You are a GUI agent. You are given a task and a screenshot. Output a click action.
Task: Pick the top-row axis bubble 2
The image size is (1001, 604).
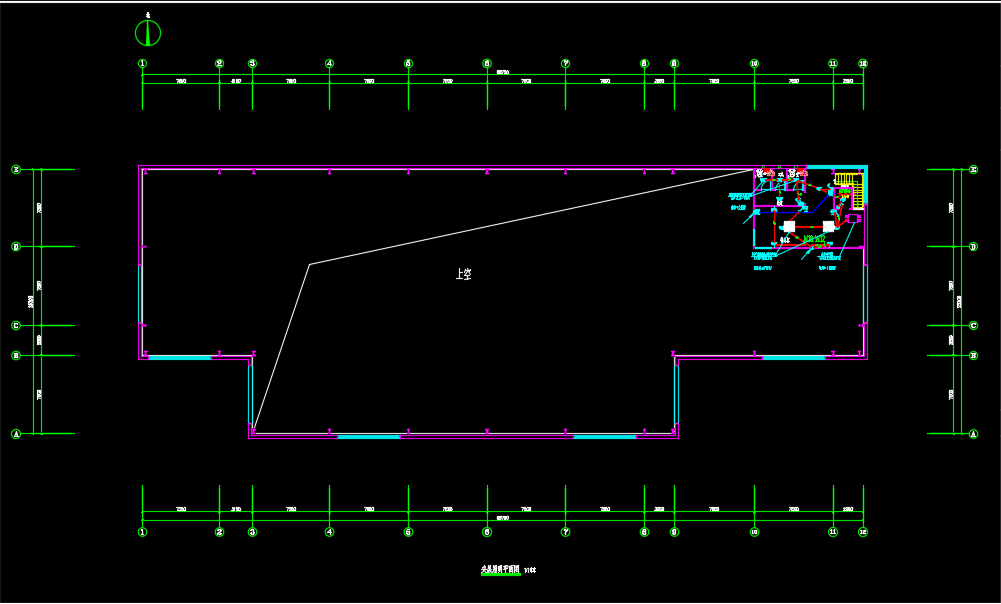(220, 63)
